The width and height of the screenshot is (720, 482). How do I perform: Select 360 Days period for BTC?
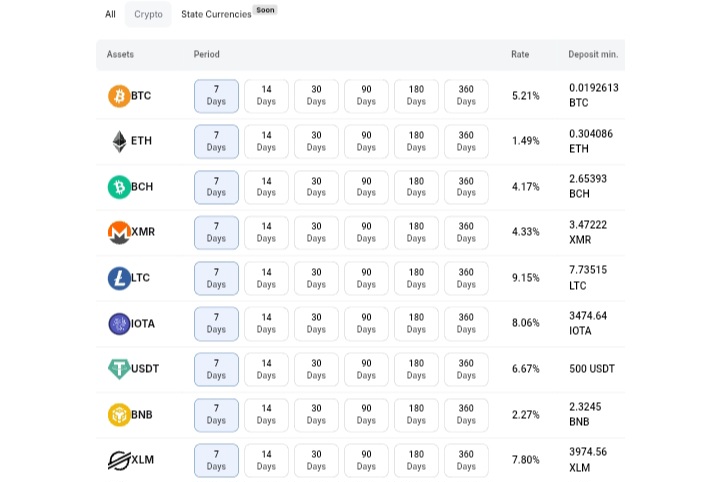[466, 96]
